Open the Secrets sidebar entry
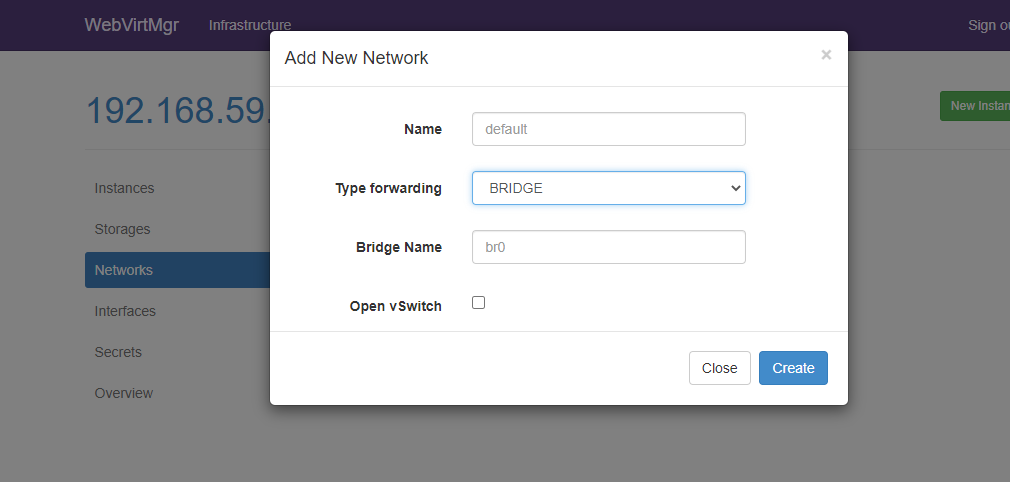 [x=119, y=352]
